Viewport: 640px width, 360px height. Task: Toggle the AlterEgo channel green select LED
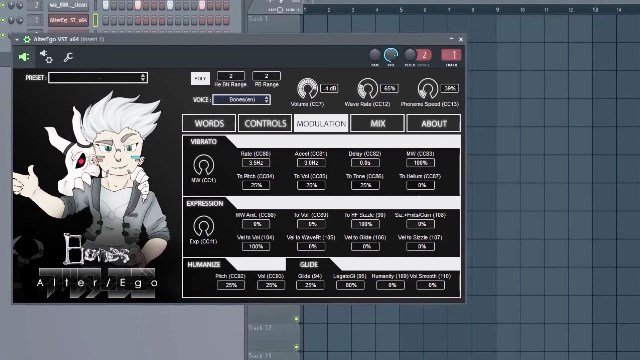pyautogui.click(x=96, y=20)
